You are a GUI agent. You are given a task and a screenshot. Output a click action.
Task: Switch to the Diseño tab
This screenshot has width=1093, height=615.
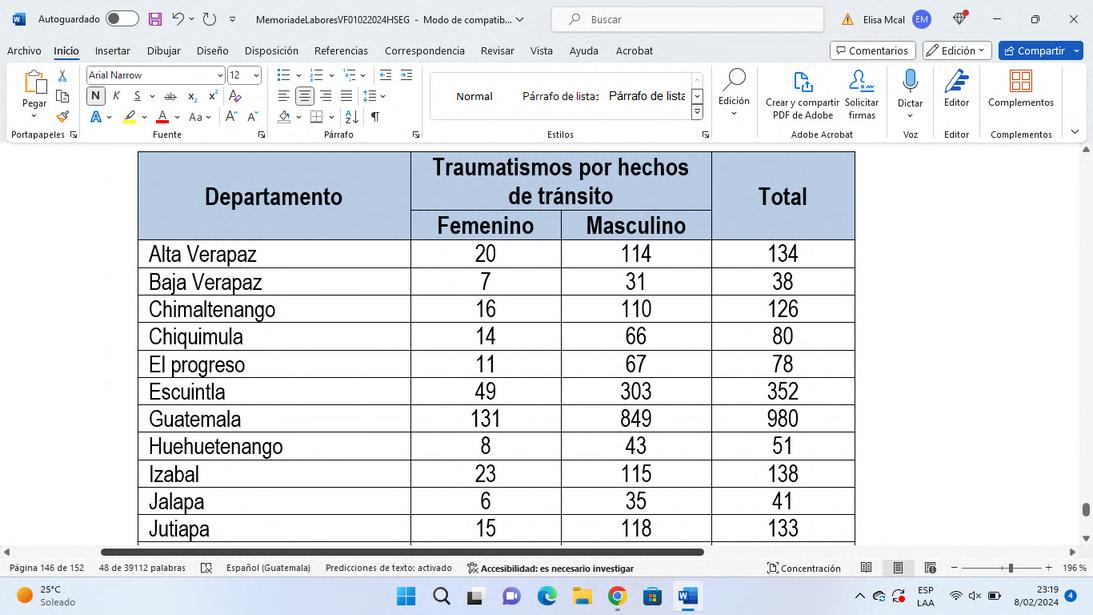pyautogui.click(x=212, y=50)
